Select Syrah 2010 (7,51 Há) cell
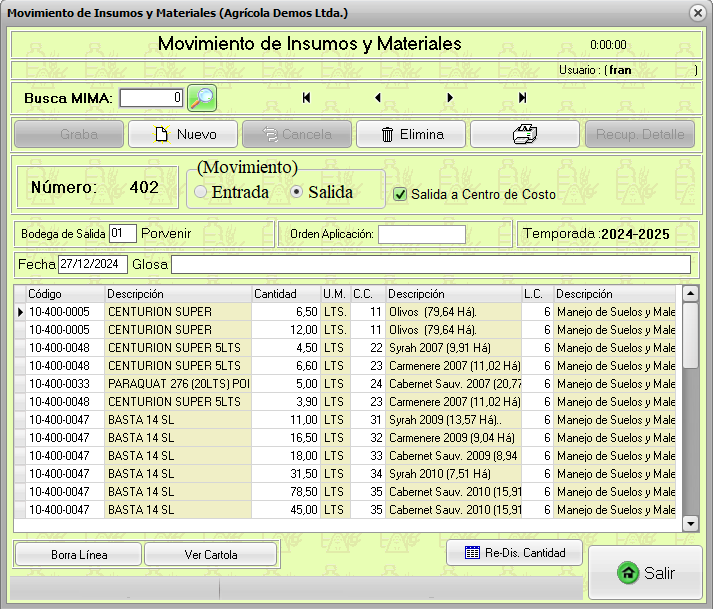The width and height of the screenshot is (713, 609). point(453,474)
